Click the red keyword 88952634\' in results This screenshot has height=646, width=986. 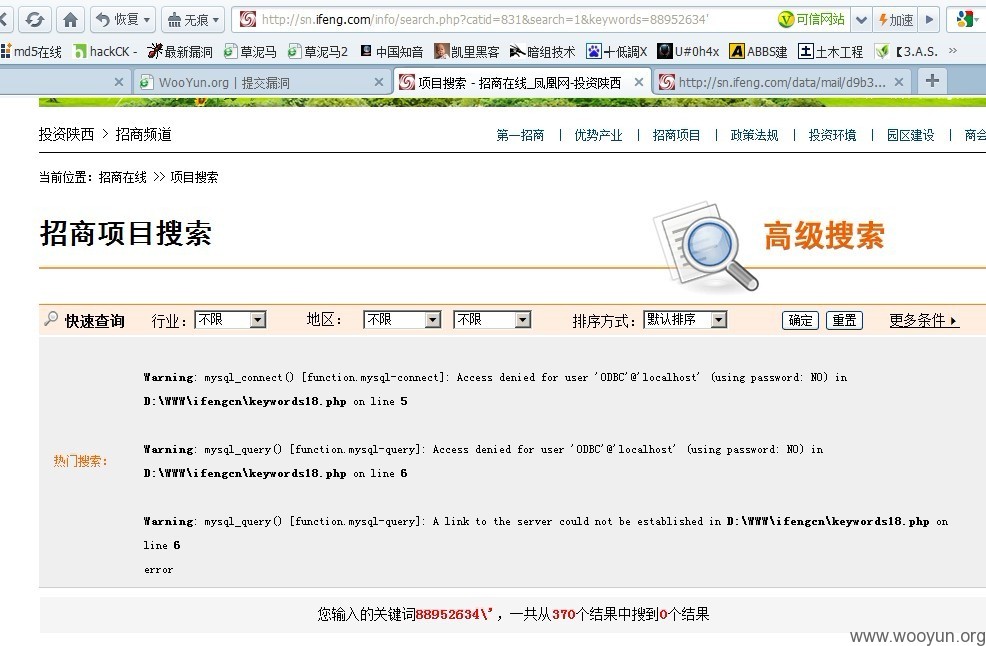click(x=454, y=615)
